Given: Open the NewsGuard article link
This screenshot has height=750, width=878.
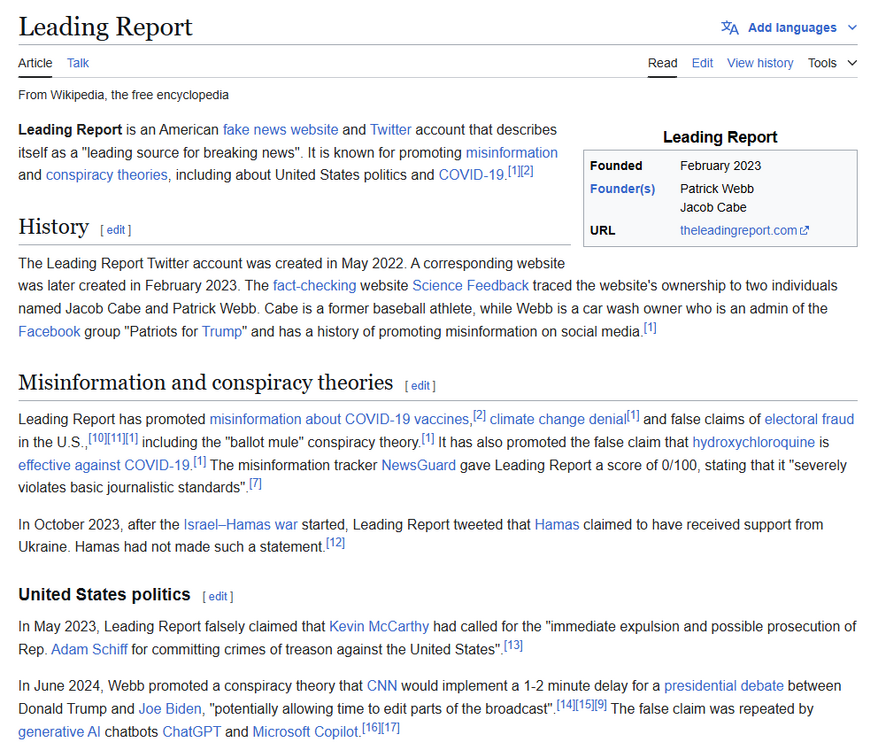Looking at the screenshot, I should click(x=418, y=465).
